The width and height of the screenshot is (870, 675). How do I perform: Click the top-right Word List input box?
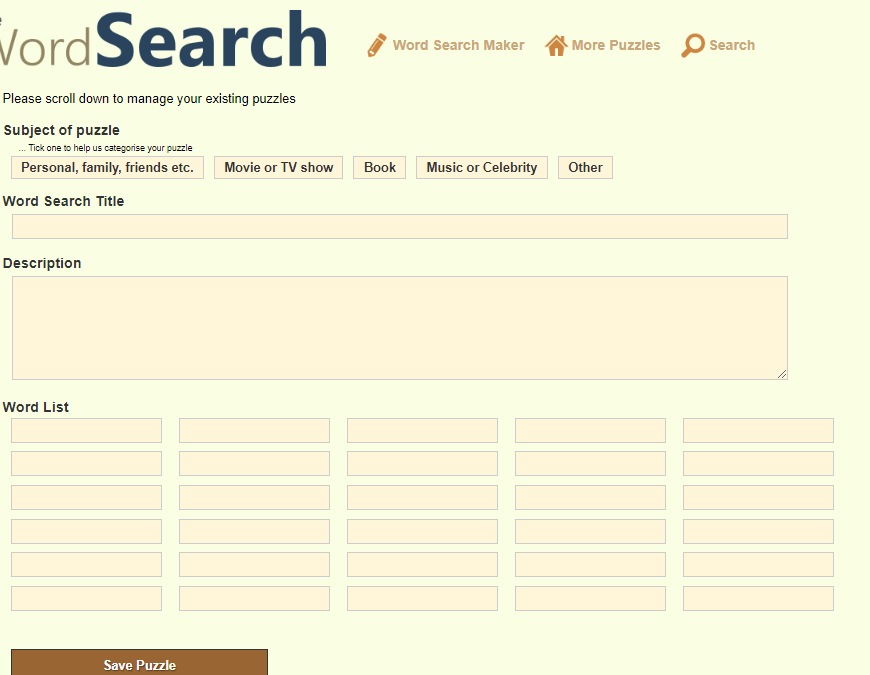(x=758, y=431)
